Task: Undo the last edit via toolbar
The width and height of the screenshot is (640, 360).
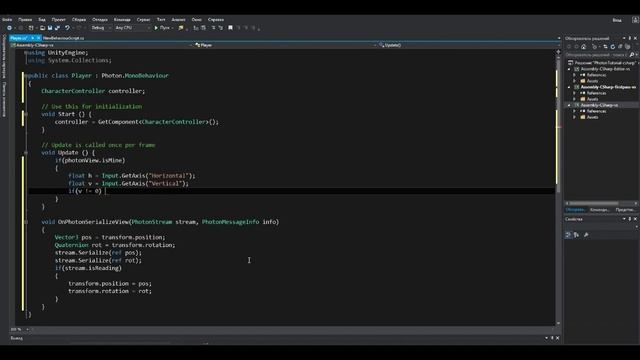Action: pos(67,28)
